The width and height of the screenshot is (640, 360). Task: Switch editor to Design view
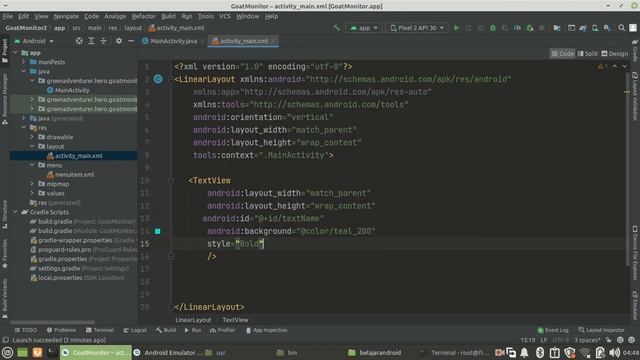[615, 53]
